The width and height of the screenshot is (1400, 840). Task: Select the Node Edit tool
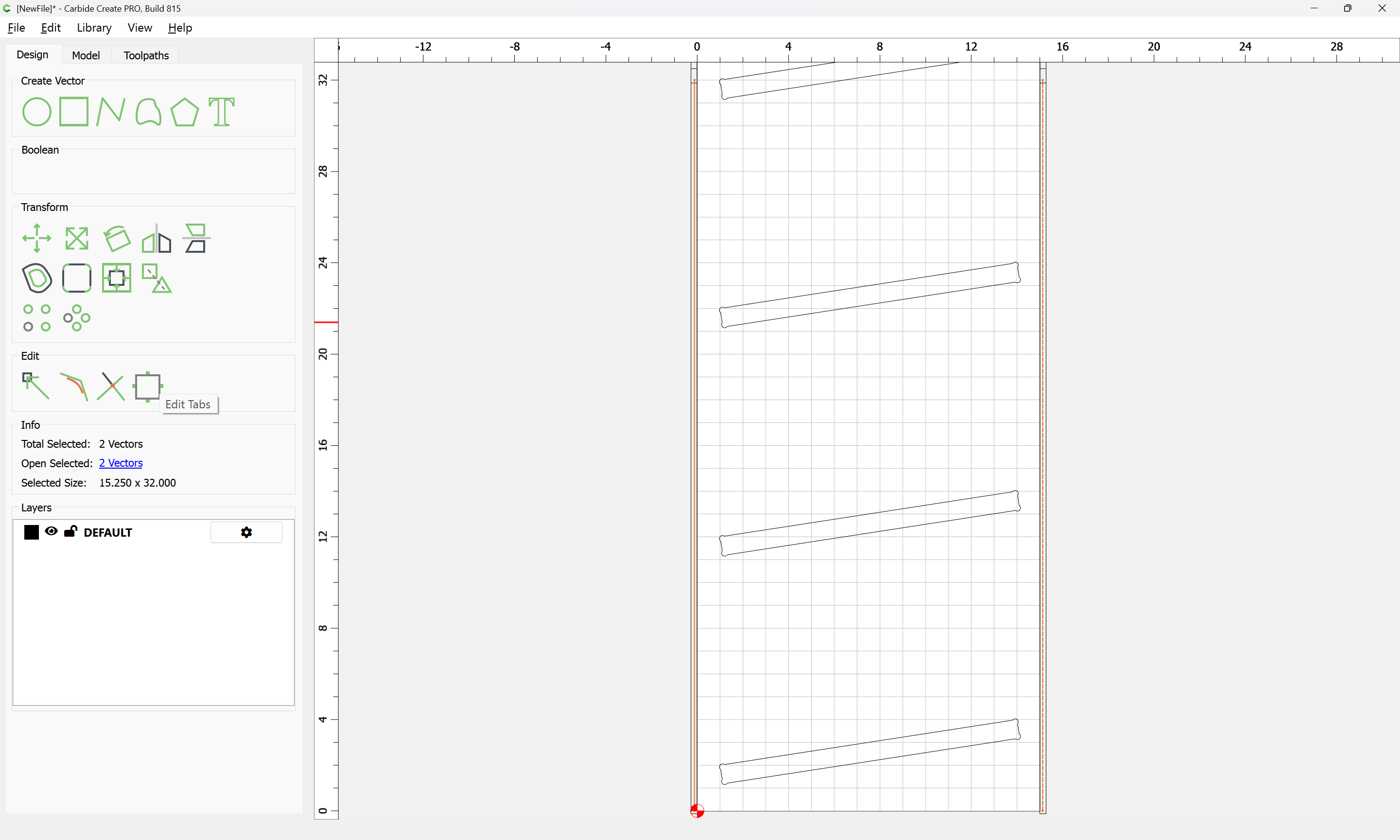[35, 386]
